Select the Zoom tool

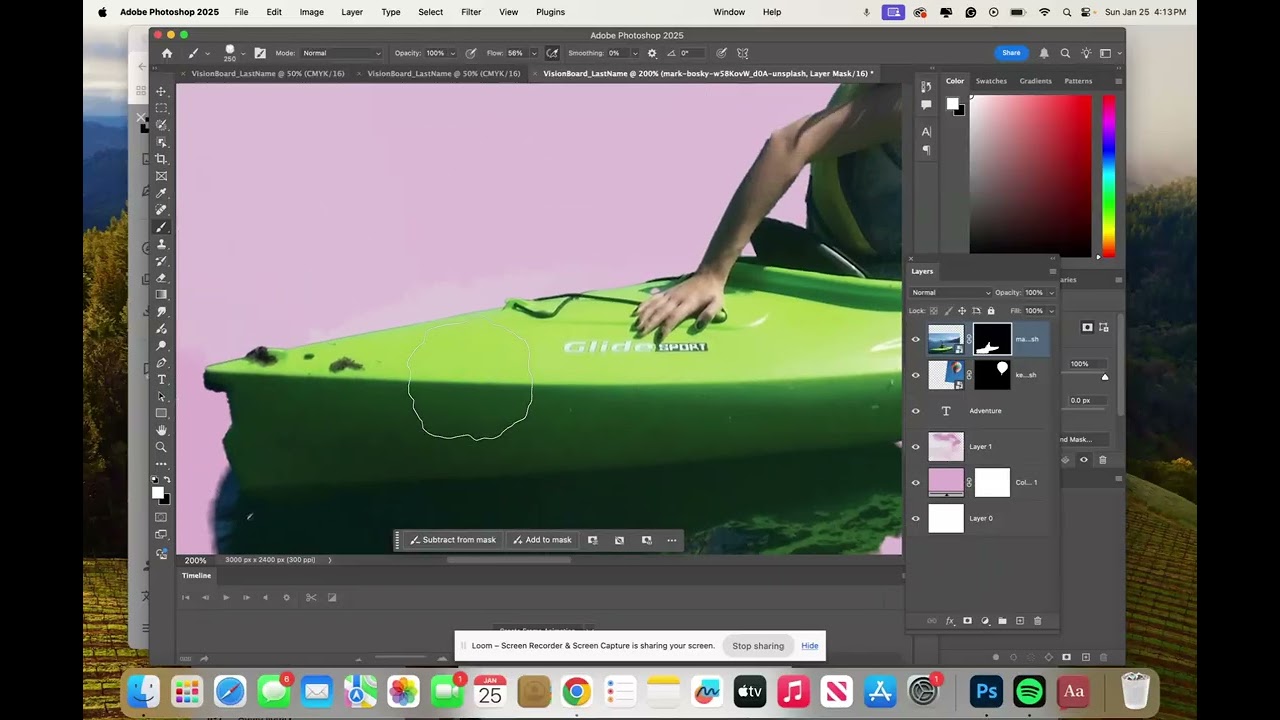[161, 447]
